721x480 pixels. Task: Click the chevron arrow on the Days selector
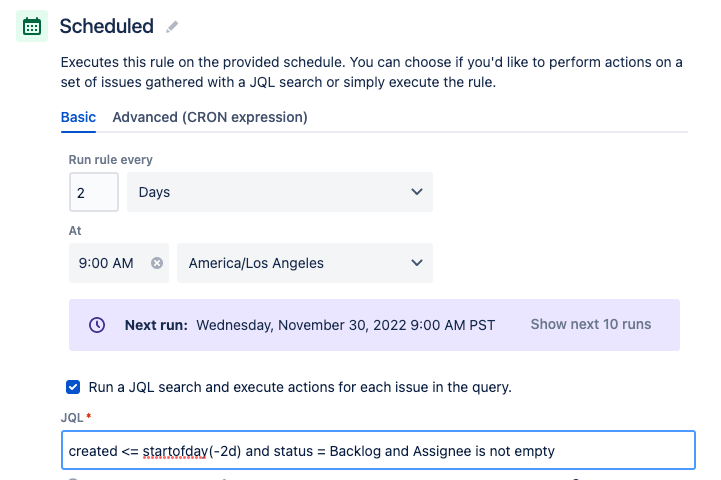point(417,192)
